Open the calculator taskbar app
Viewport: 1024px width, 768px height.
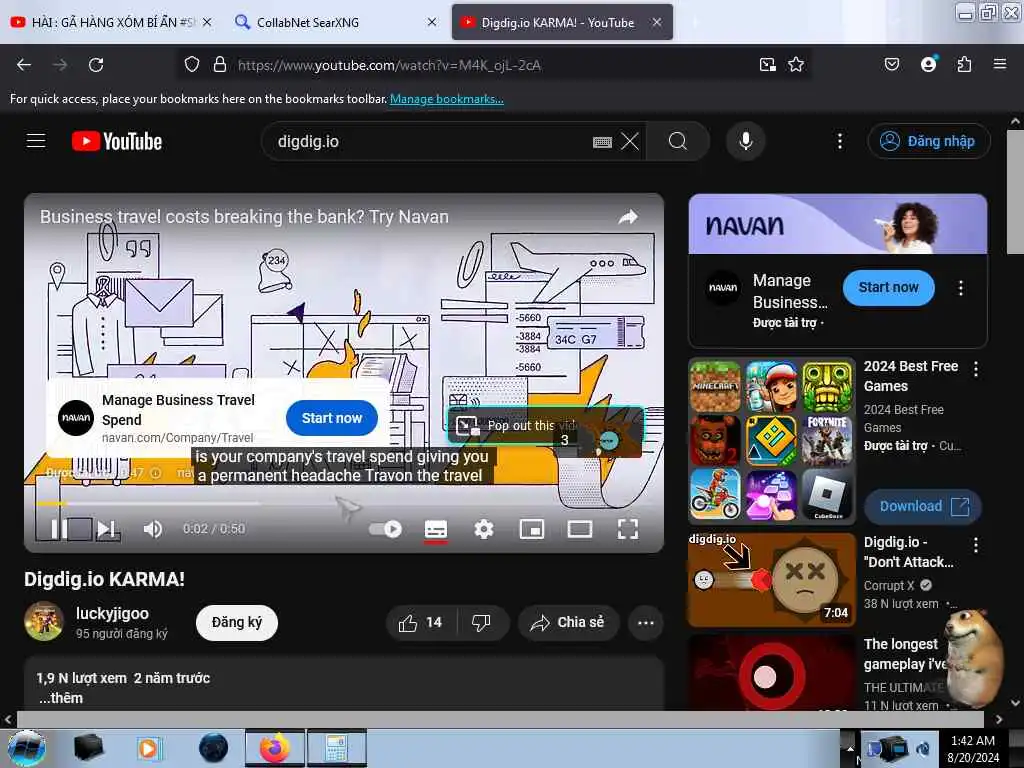336,748
